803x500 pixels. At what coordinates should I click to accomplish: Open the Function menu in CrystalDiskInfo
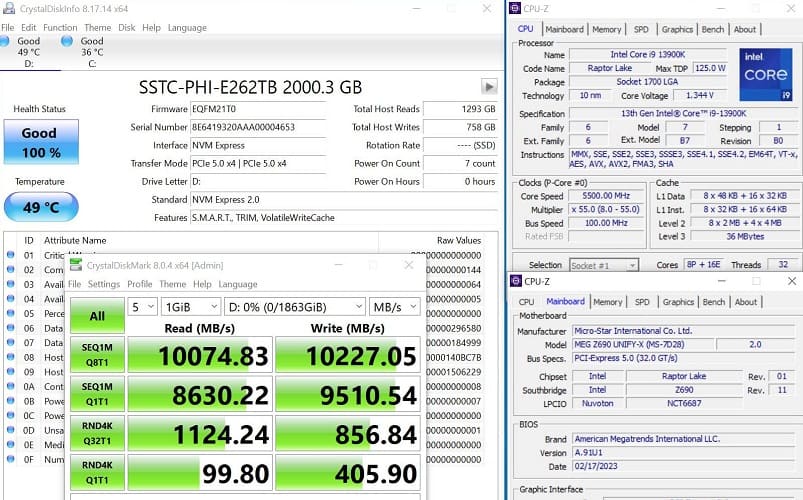click(60, 28)
